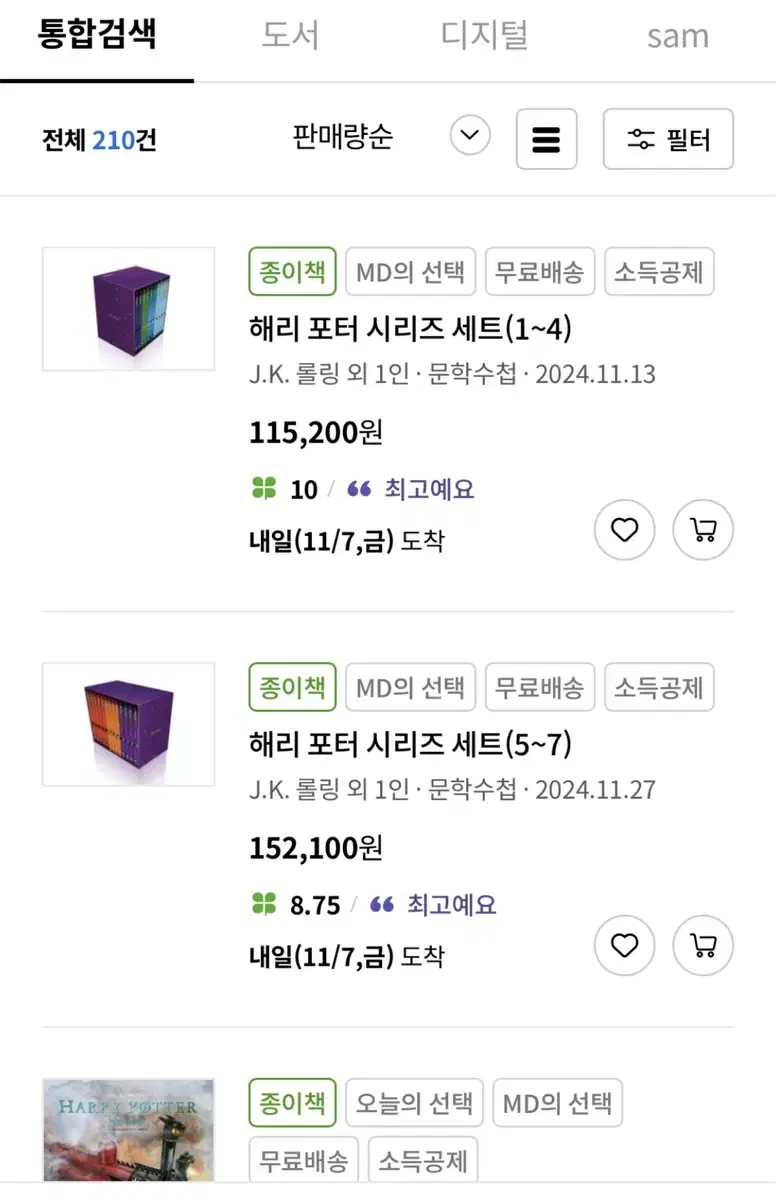This screenshot has height=1200, width=776.
Task: View the box set (5~7) cover thumbnail
Action: [x=128, y=724]
